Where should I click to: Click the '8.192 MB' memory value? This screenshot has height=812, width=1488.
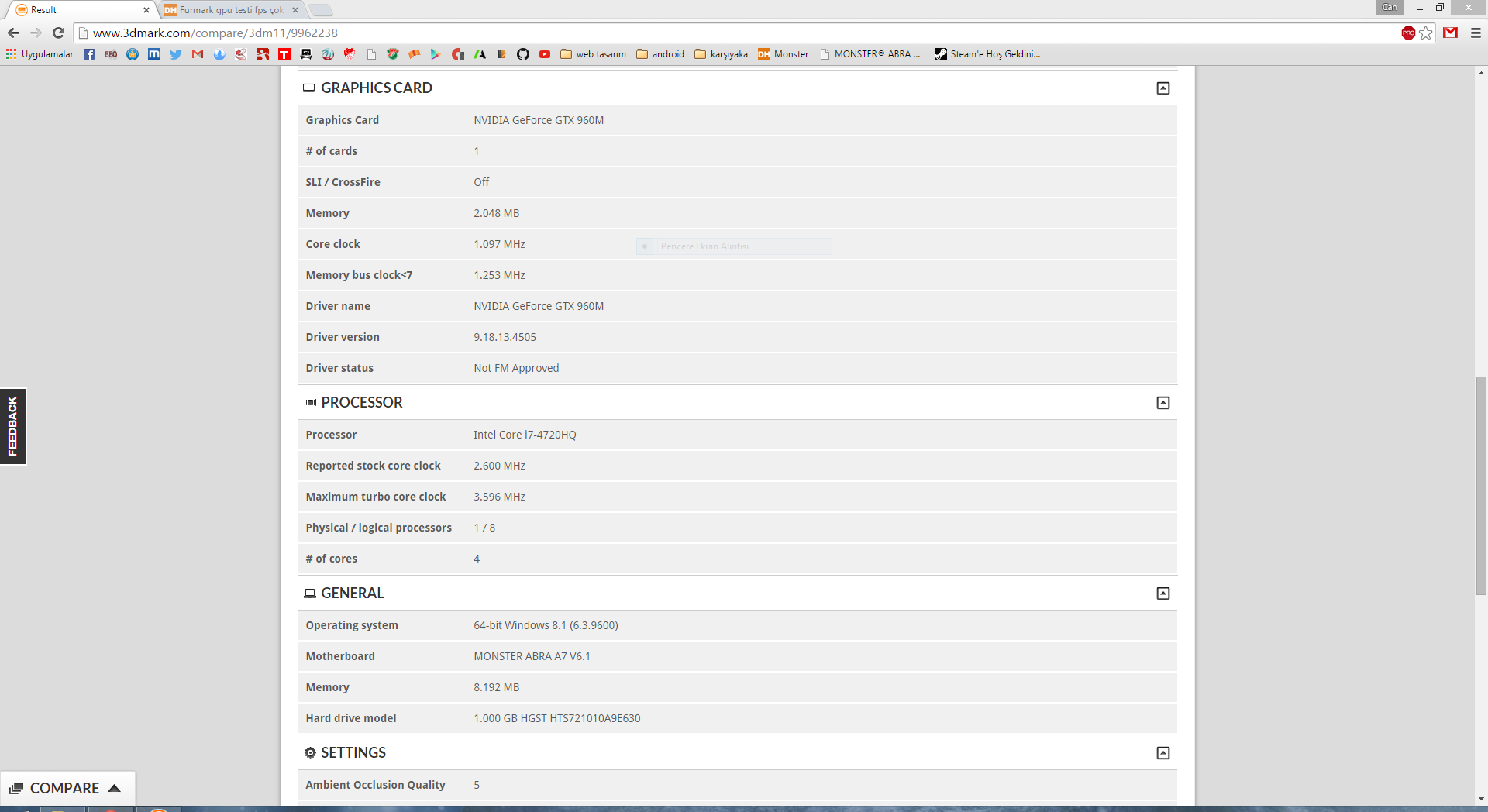(x=497, y=687)
